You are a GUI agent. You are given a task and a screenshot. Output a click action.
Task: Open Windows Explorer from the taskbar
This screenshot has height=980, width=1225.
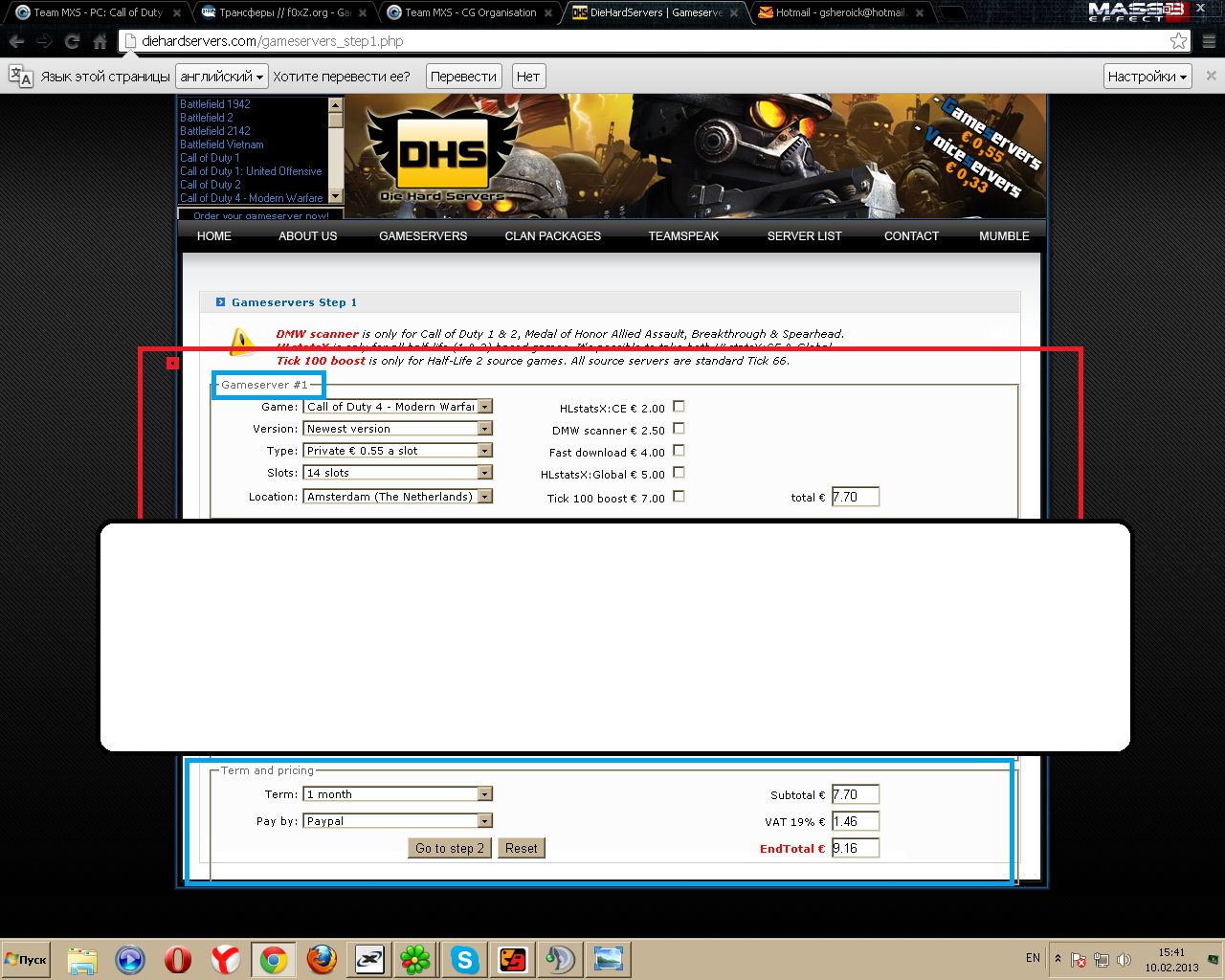coord(82,960)
